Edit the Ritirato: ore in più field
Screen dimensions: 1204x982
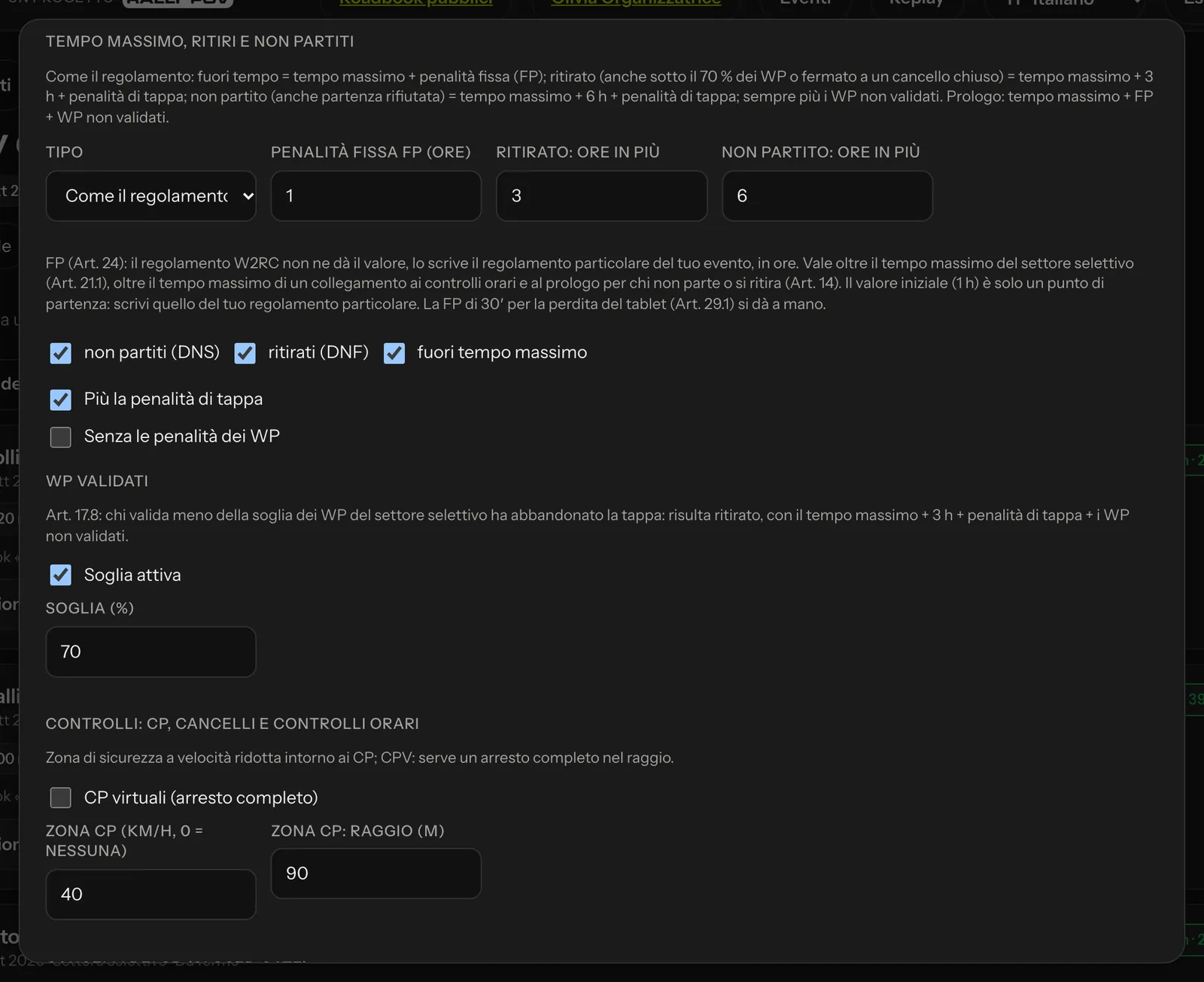(x=601, y=196)
